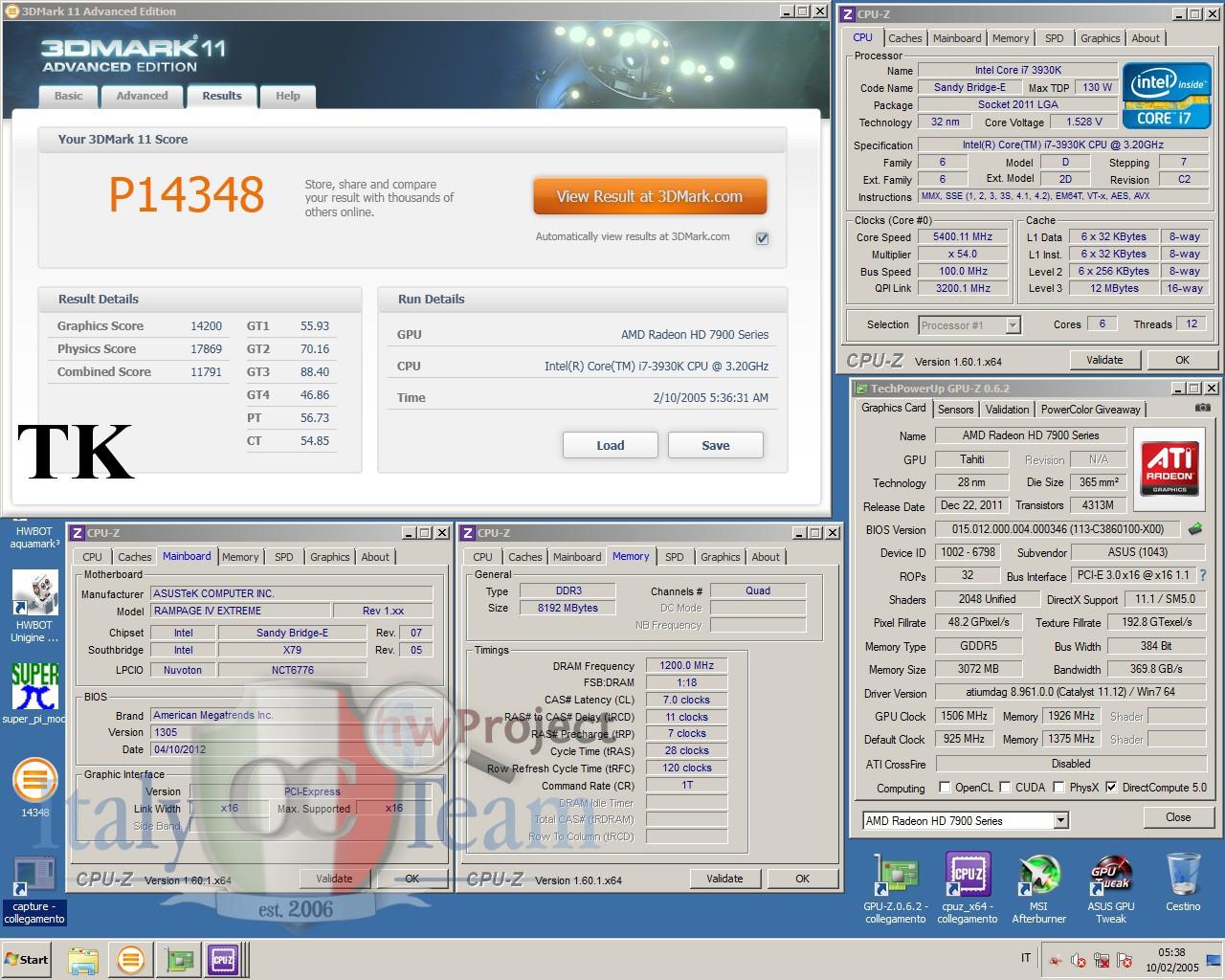Click the P14348 score text
Viewport: 1225px width, 980px height.
(187, 194)
